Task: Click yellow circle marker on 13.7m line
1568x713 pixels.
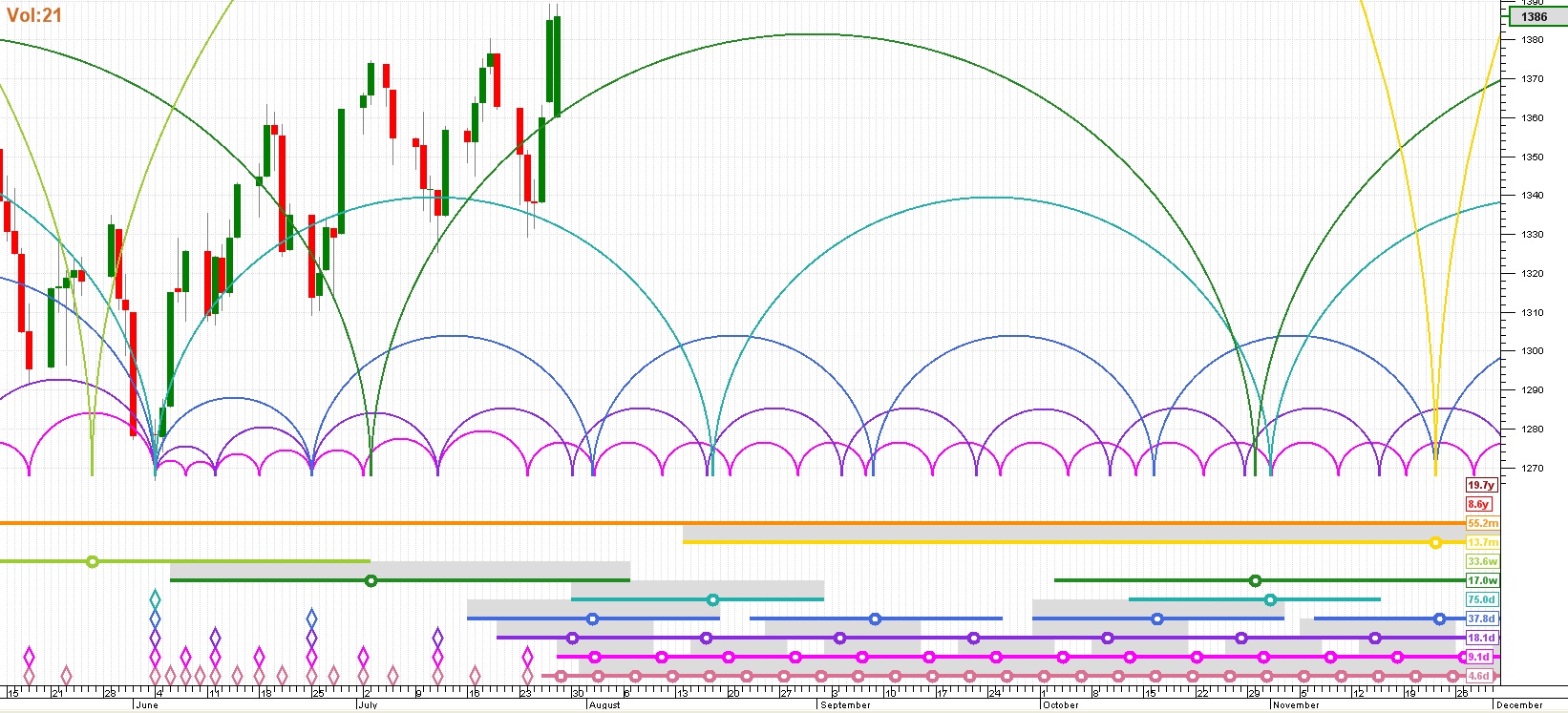Action: tap(1435, 543)
